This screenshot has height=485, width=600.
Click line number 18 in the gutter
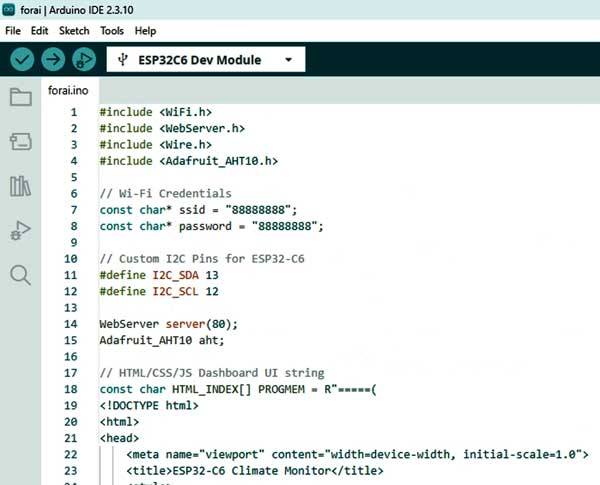click(x=71, y=389)
